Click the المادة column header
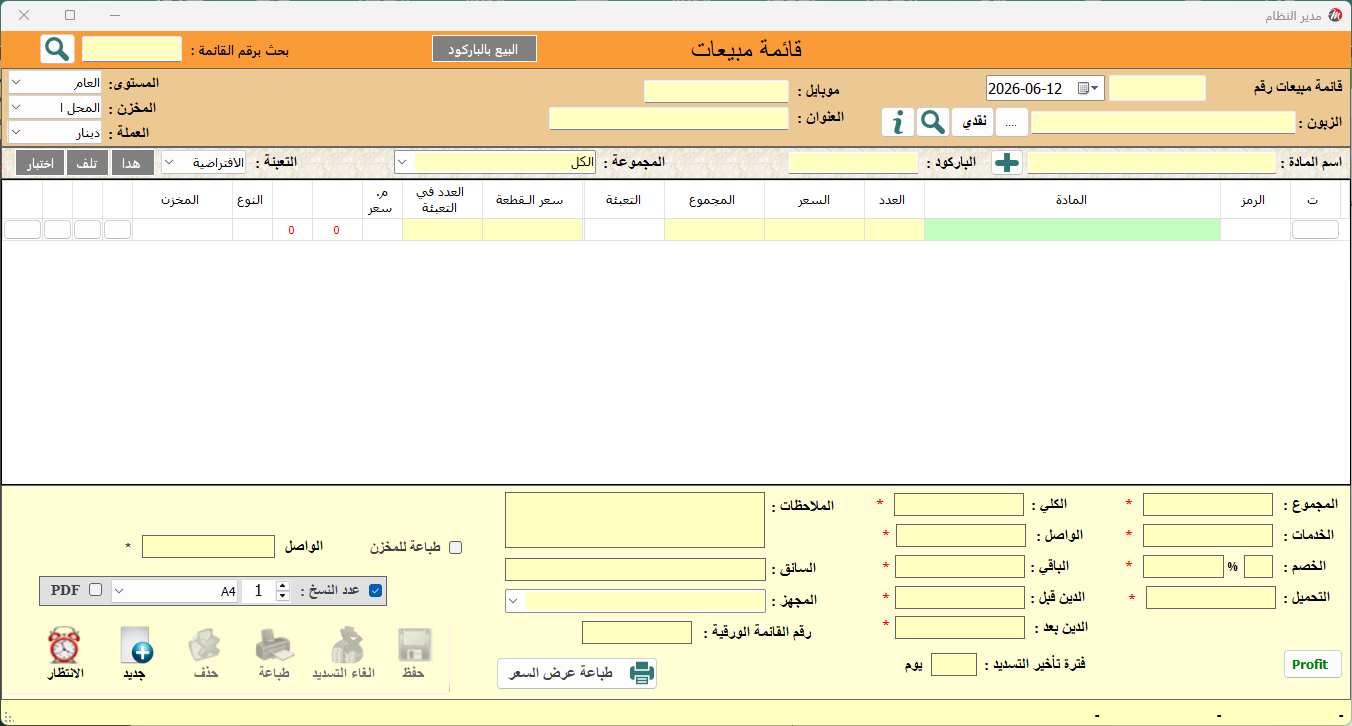The width and height of the screenshot is (1352, 726). click(1072, 200)
